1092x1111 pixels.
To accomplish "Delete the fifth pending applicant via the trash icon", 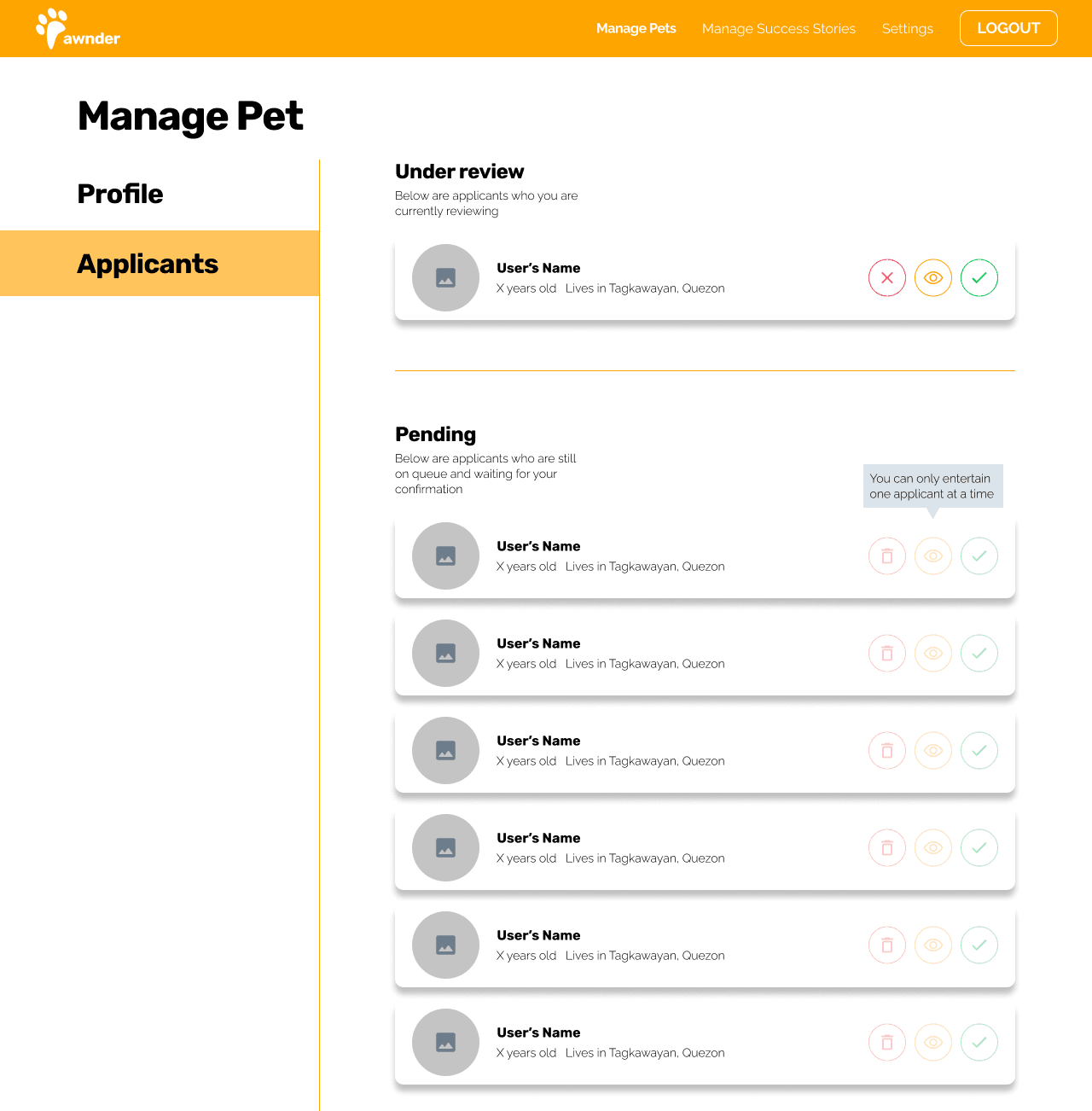I will point(887,945).
